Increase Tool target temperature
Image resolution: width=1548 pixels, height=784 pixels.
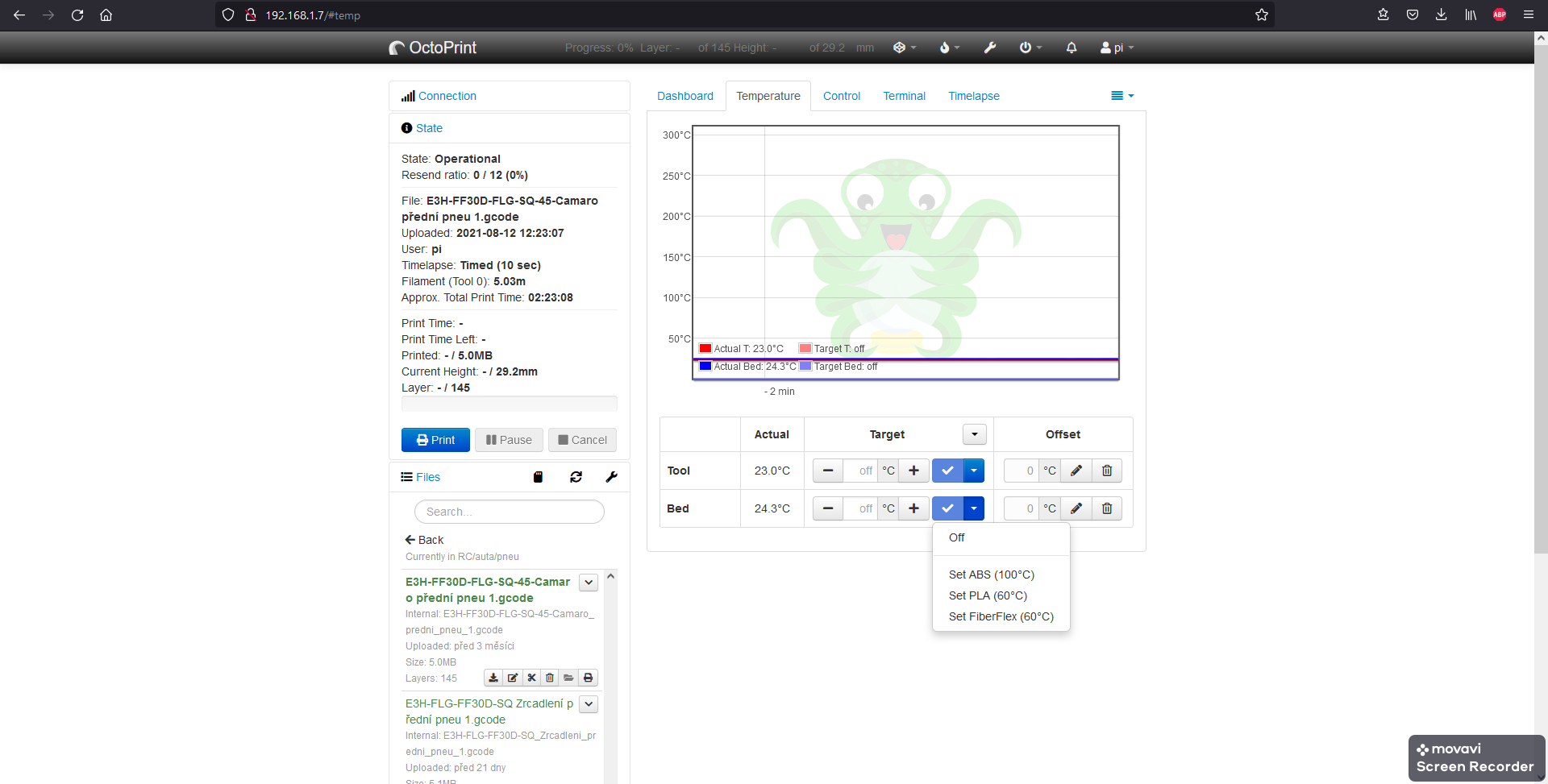click(914, 471)
